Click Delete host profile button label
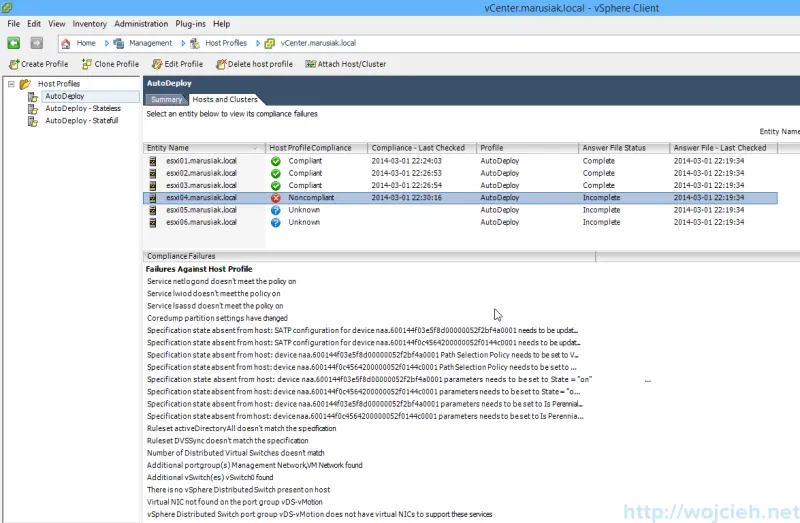 pyautogui.click(x=260, y=64)
